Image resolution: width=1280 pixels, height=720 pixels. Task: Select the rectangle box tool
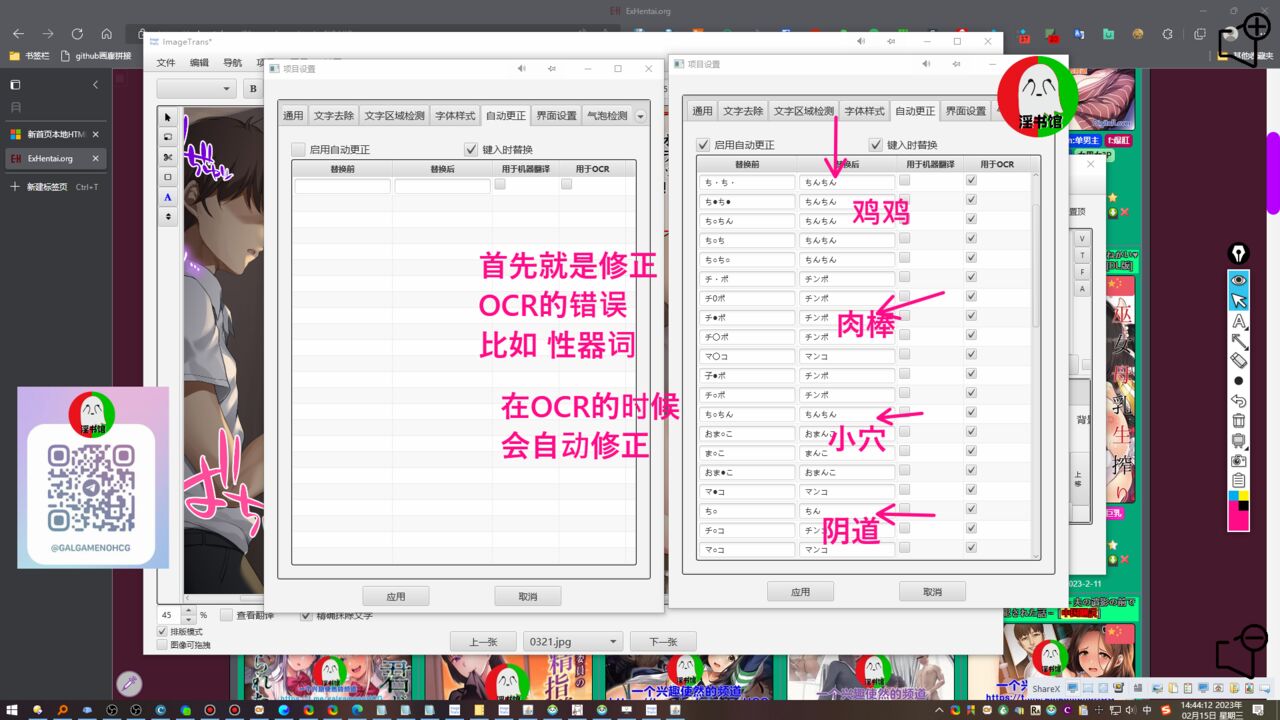[167, 177]
